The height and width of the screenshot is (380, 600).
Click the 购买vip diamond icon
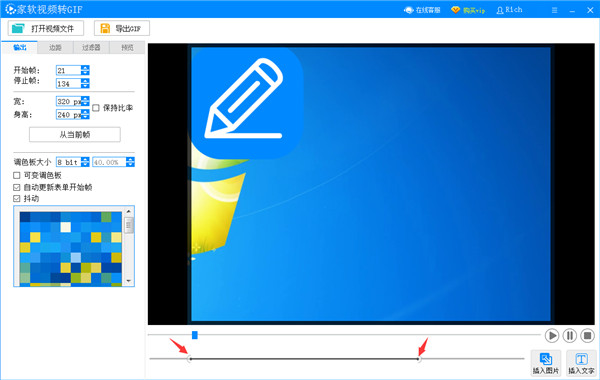[455, 10]
